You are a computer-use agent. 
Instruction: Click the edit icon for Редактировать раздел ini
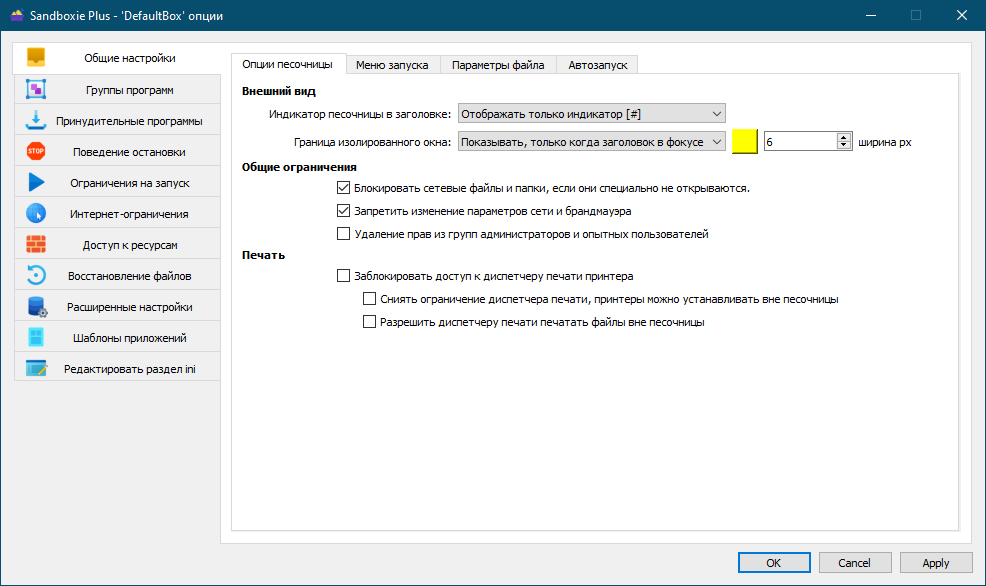pyautogui.click(x=36, y=368)
